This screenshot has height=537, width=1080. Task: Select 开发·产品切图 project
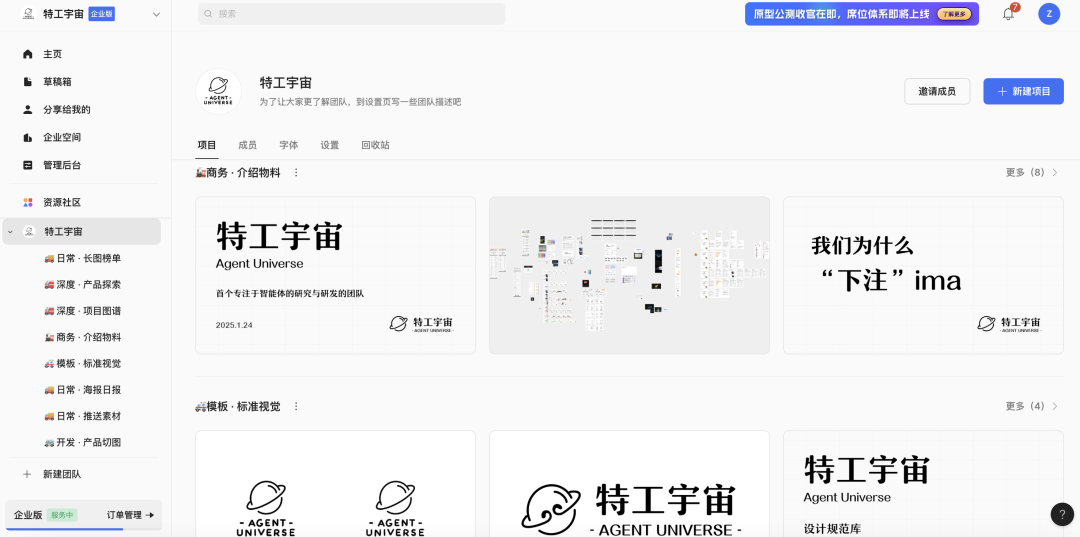click(x=83, y=443)
